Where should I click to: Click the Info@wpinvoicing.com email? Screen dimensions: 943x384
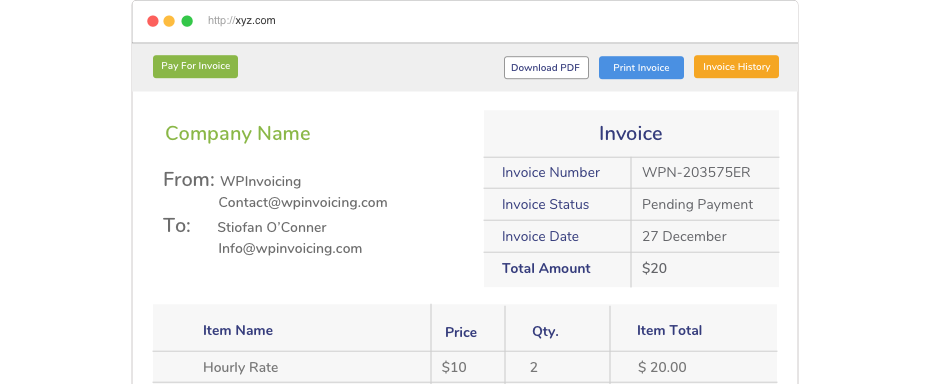point(290,249)
